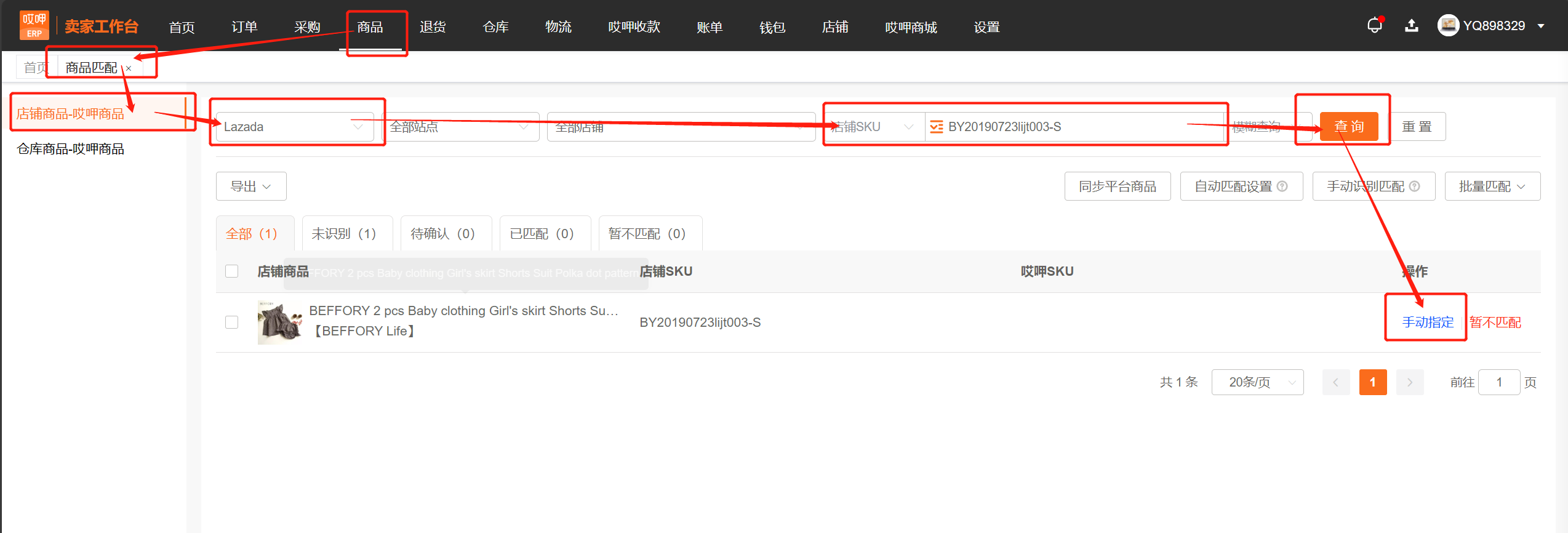
Task: Open the 20条/页 page size dropdown
Action: [x=1257, y=382]
